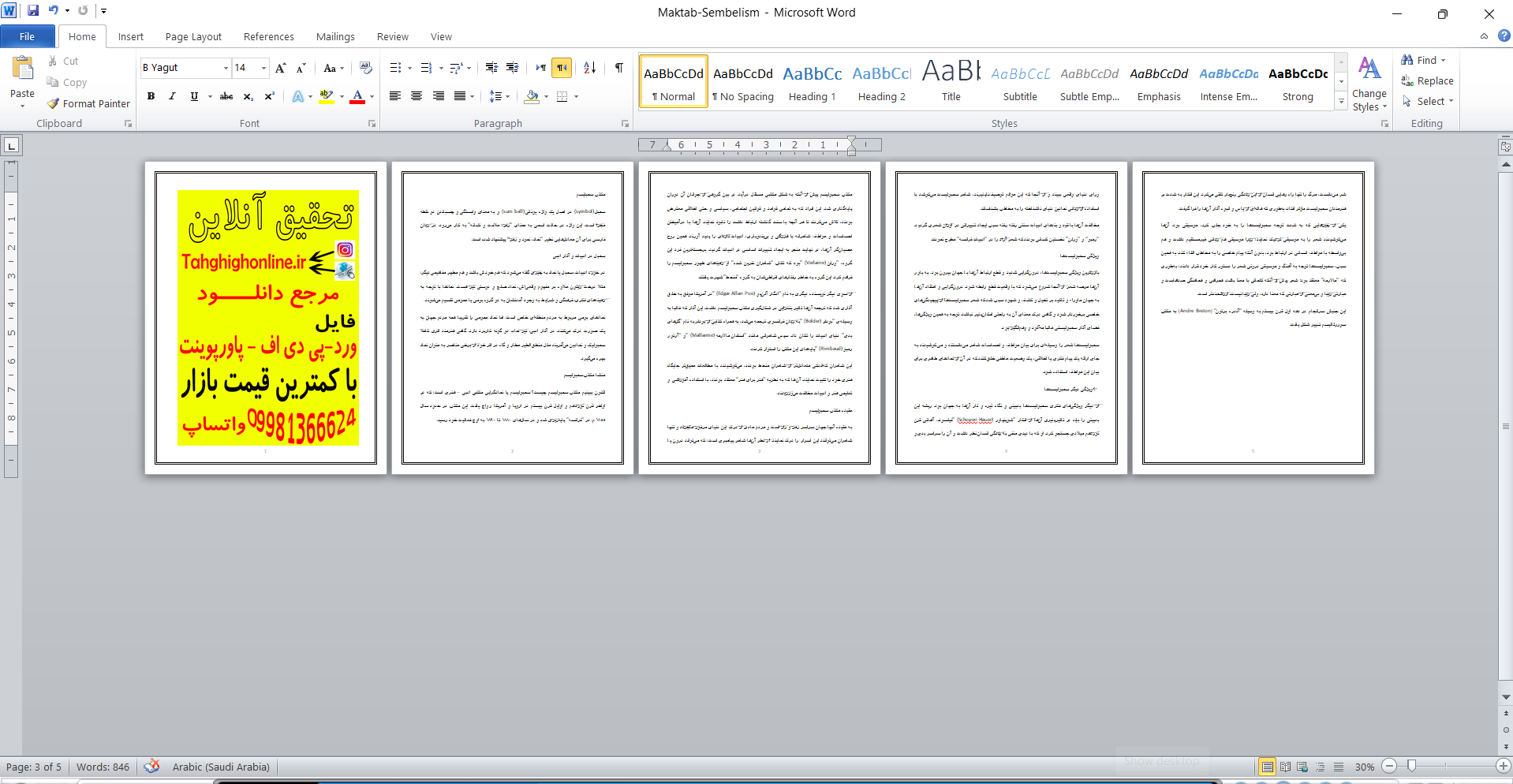Viewport: 1513px width, 784px height.
Task: Click the Format Painter brush icon
Action: pos(54,103)
